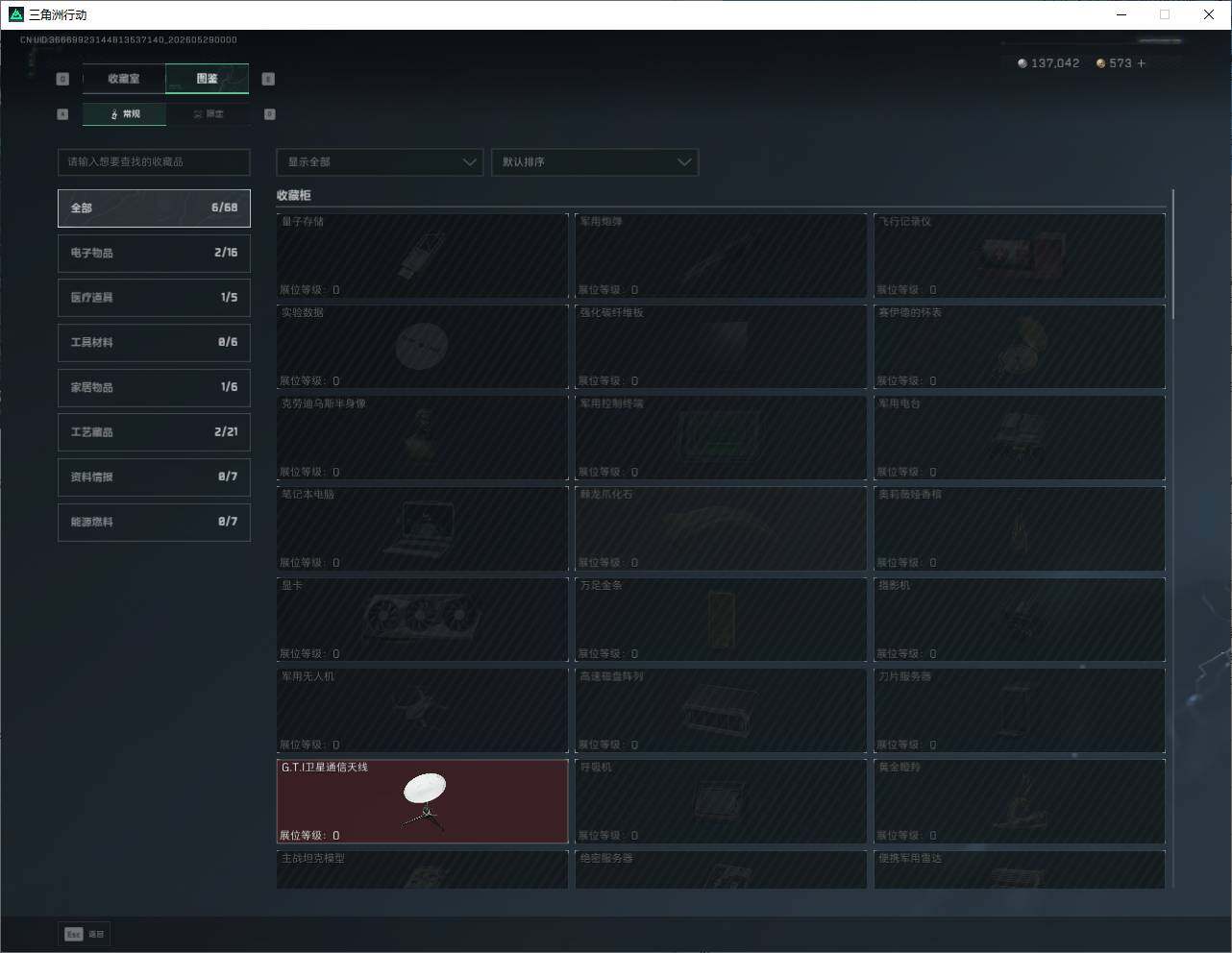Select the 能源燃料 category
Viewport: 1232px width, 953px height.
pyautogui.click(x=154, y=522)
